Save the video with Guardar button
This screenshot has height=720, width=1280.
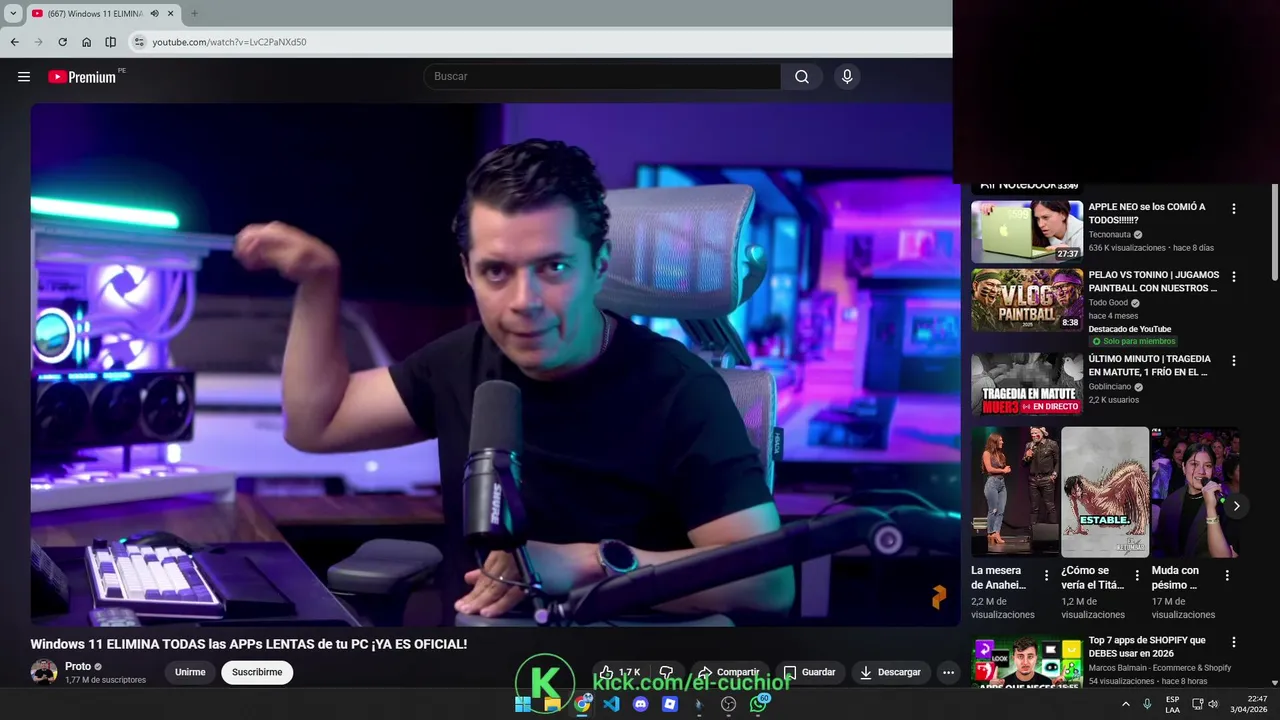(809, 672)
